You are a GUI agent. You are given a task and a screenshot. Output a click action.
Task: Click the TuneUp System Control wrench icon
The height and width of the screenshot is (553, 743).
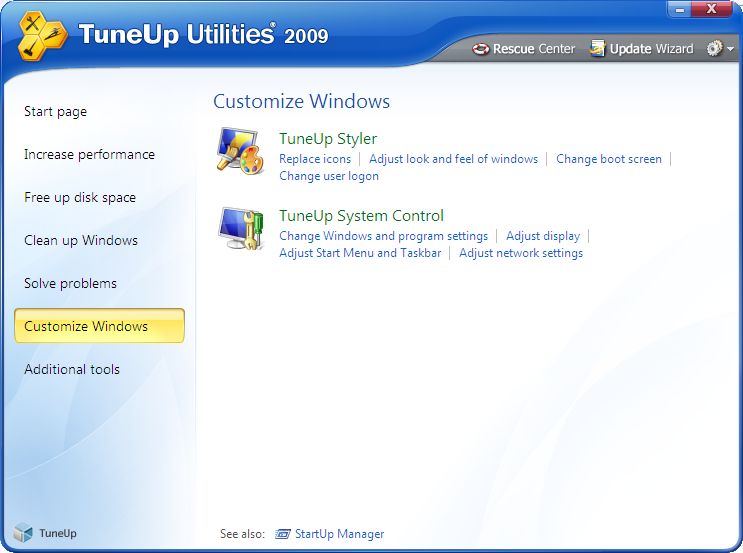(x=241, y=228)
